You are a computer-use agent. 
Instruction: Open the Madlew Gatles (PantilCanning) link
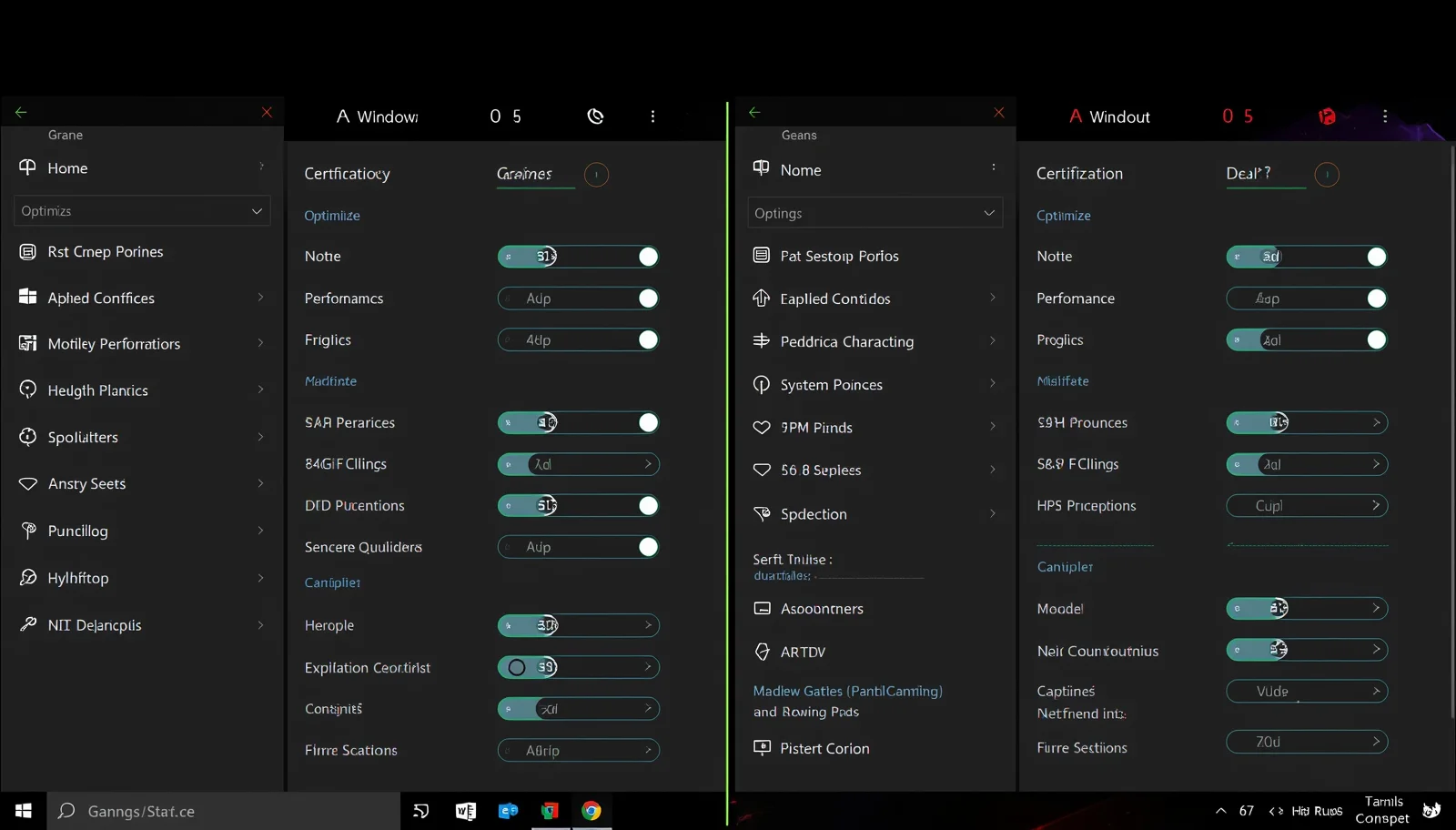pos(847,691)
